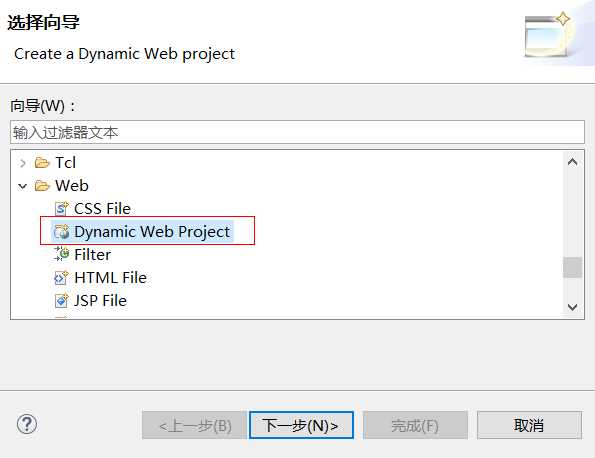Expand the Tcl tree node
Image resolution: width=595 pixels, height=458 pixels.
(x=23, y=163)
